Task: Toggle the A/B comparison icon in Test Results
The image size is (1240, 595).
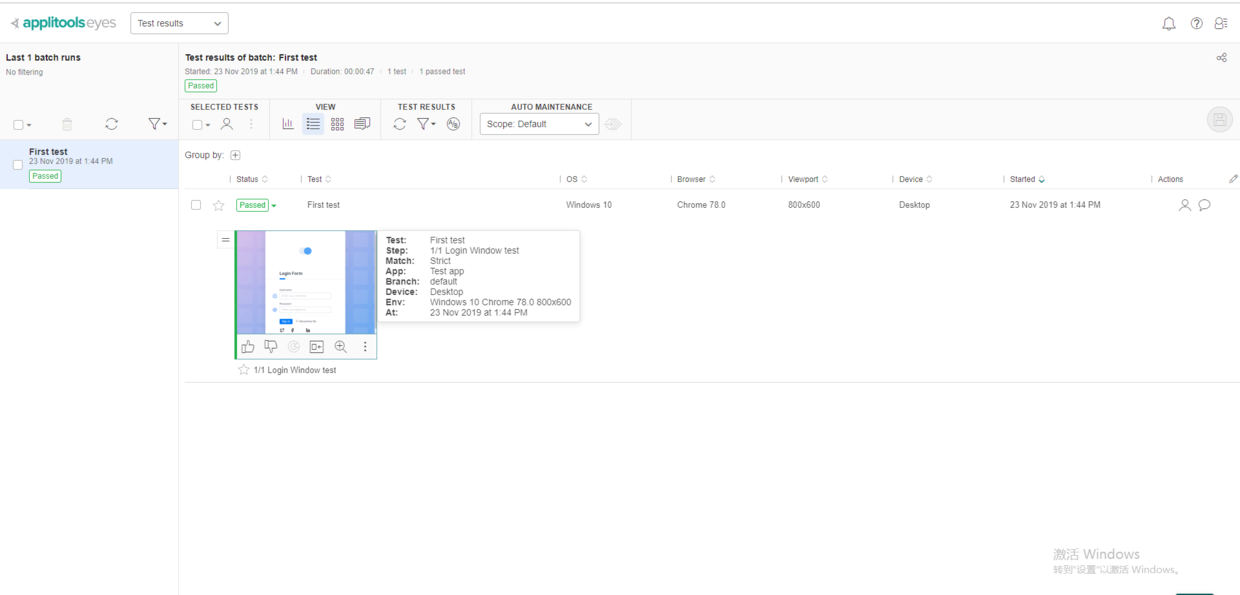Action: pyautogui.click(x=453, y=124)
